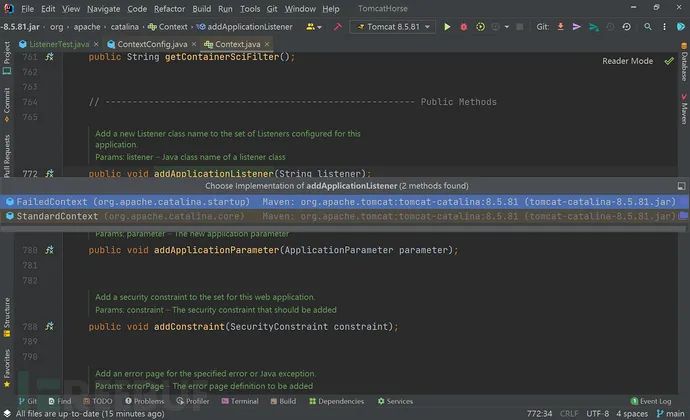The width and height of the screenshot is (690, 420).
Task: Toggle Reader Mode in the editor
Action: (628, 61)
